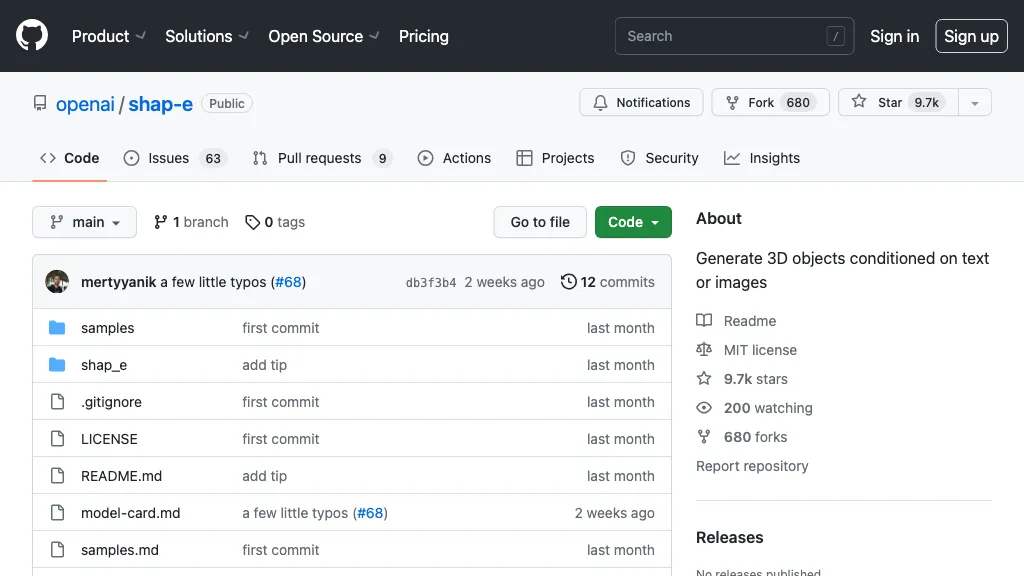Viewport: 1024px width, 576px height.
Task: Click the GitHub logo icon
Action: [x=32, y=36]
